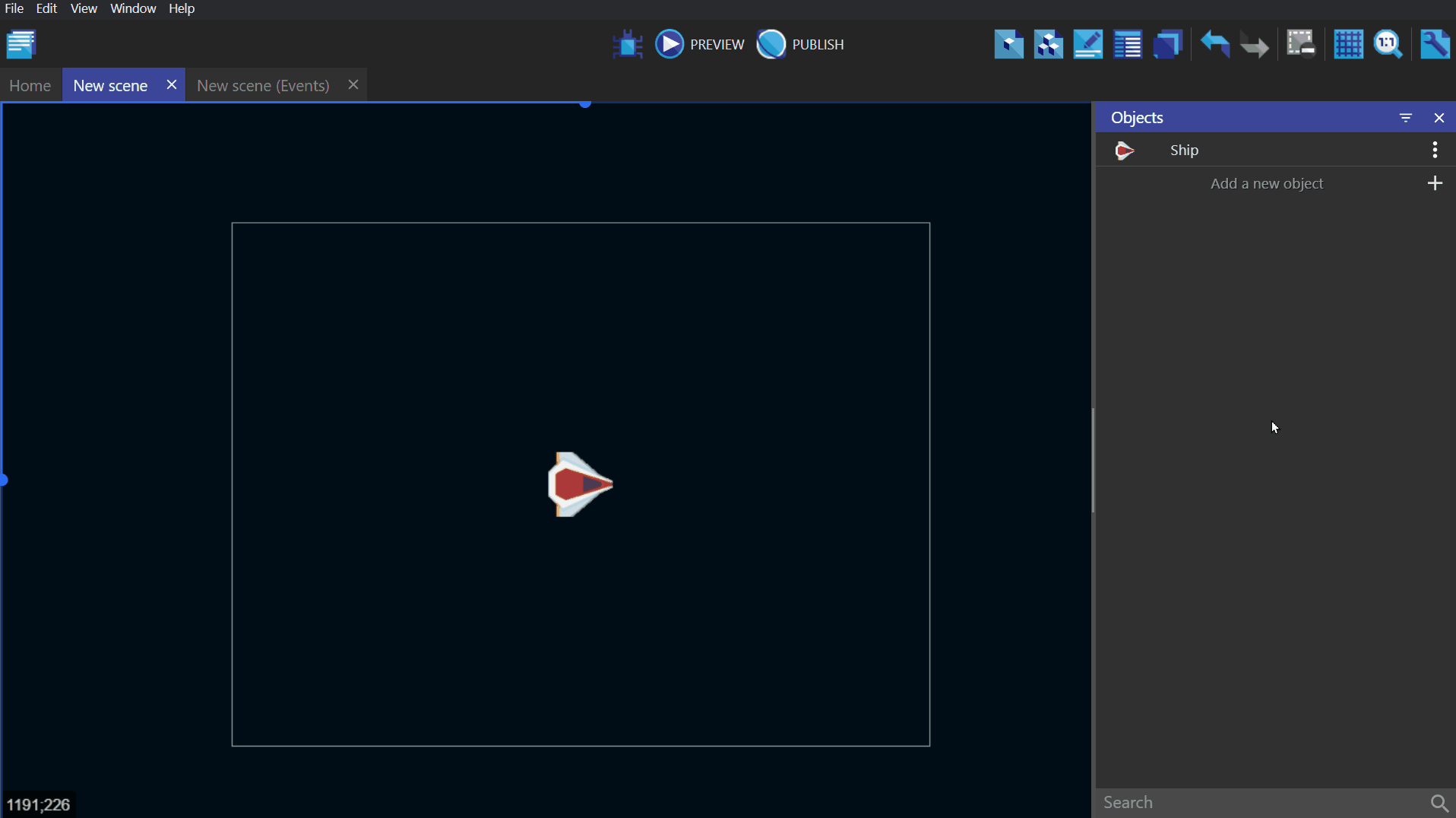This screenshot has height=818, width=1456.
Task: Click the object Search field
Action: coord(1261,802)
